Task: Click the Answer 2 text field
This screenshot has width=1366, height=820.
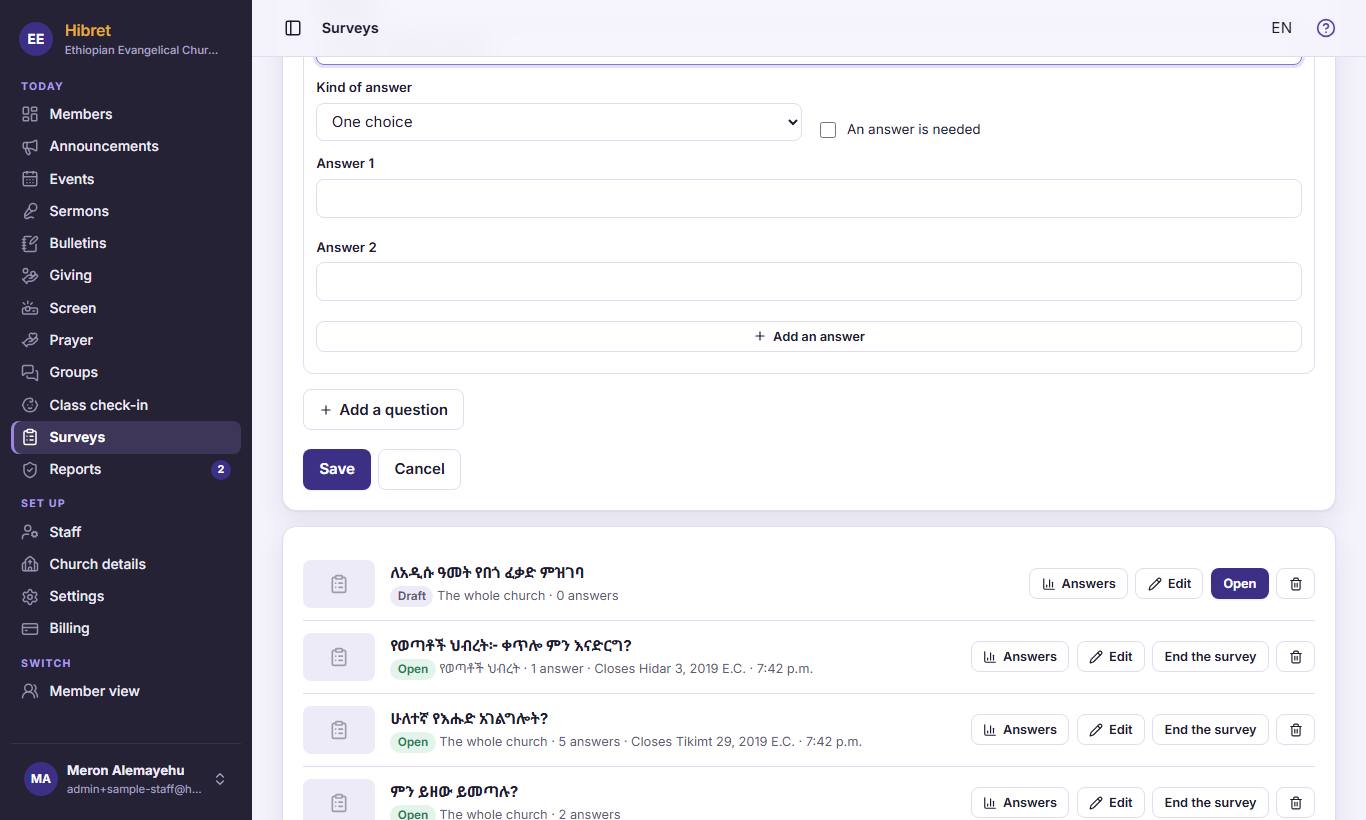Action: 809,282
